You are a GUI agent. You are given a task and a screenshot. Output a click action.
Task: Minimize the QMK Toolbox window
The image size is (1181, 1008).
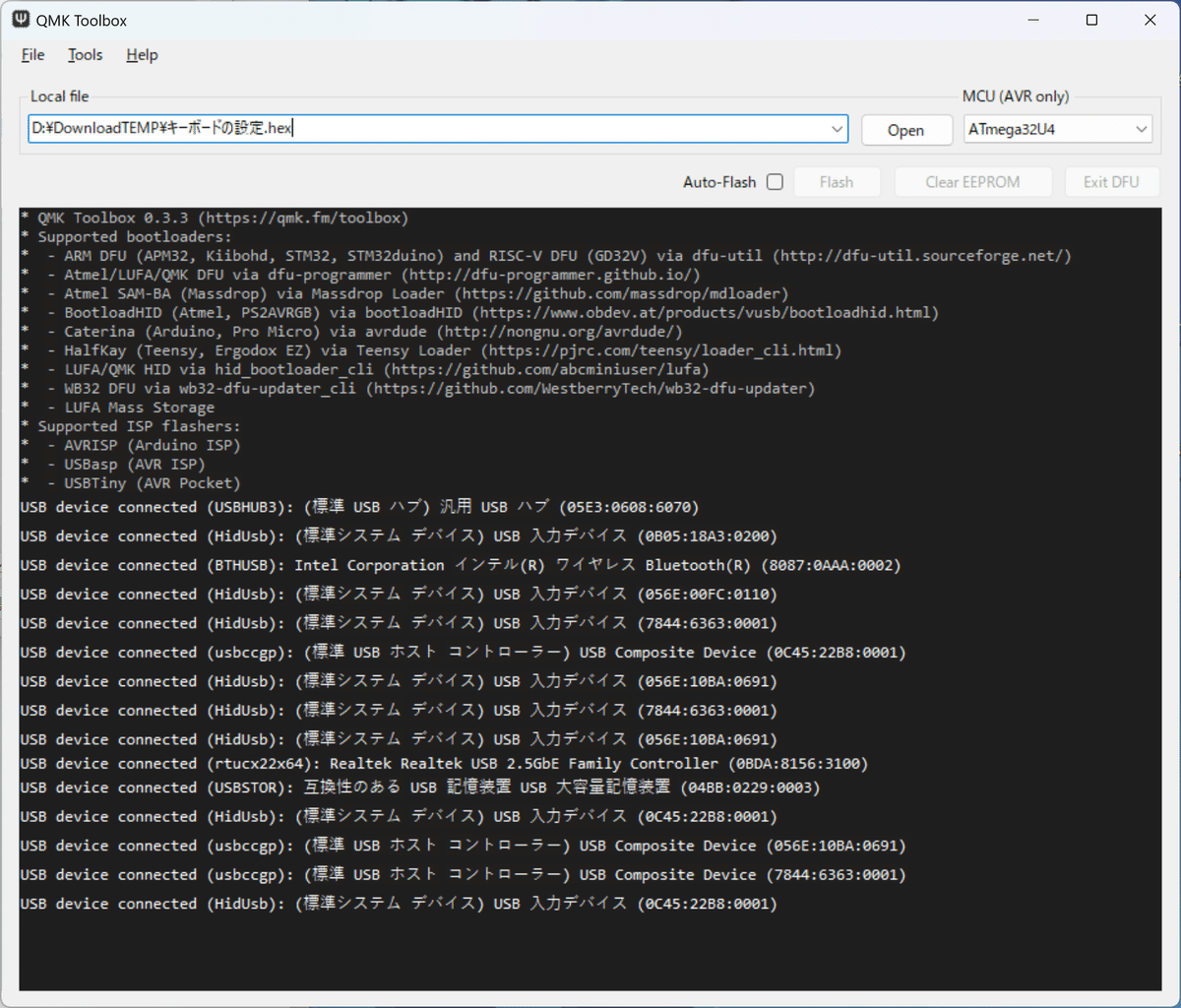(1033, 20)
